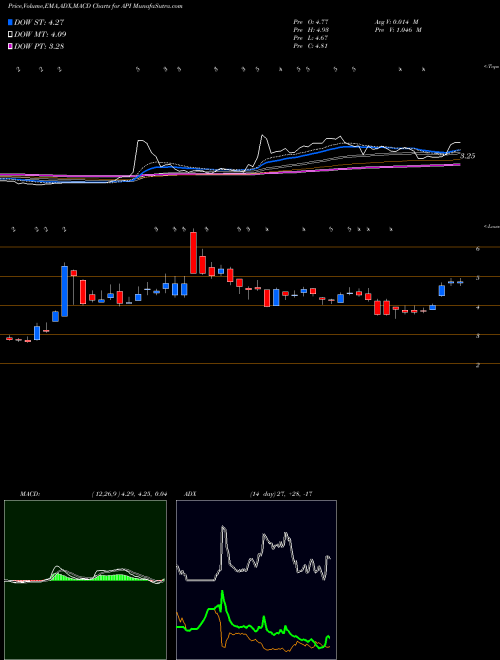Open the dark blue ADX chart panel
Image resolution: width=500 pixels, height=660 pixels.
256,580
